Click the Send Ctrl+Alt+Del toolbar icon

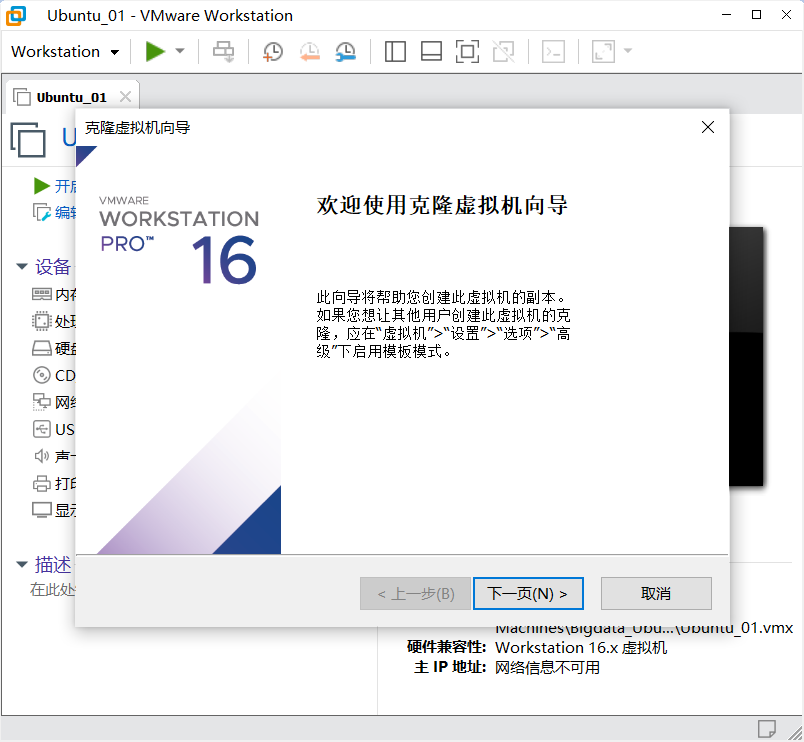(x=224, y=51)
